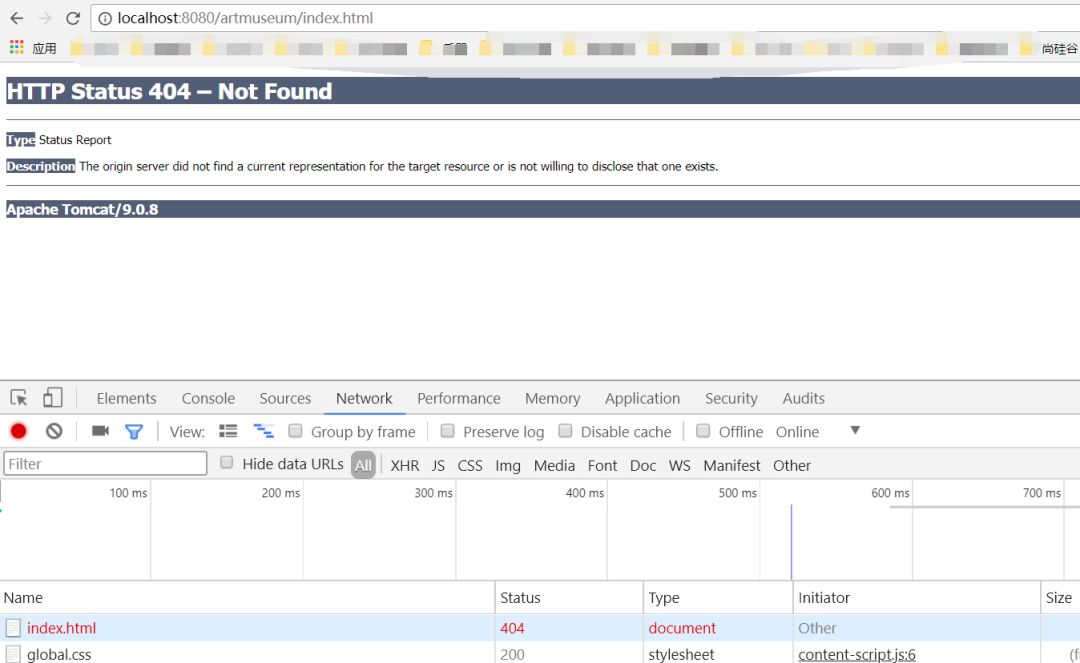
Task: Enable Group by frame checkbox
Action: coord(295,431)
